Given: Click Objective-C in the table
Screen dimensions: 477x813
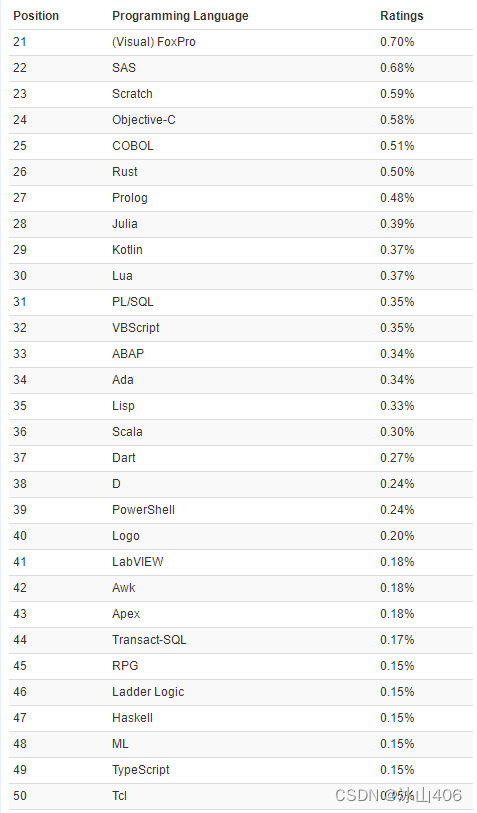Looking at the screenshot, I should [144, 120].
